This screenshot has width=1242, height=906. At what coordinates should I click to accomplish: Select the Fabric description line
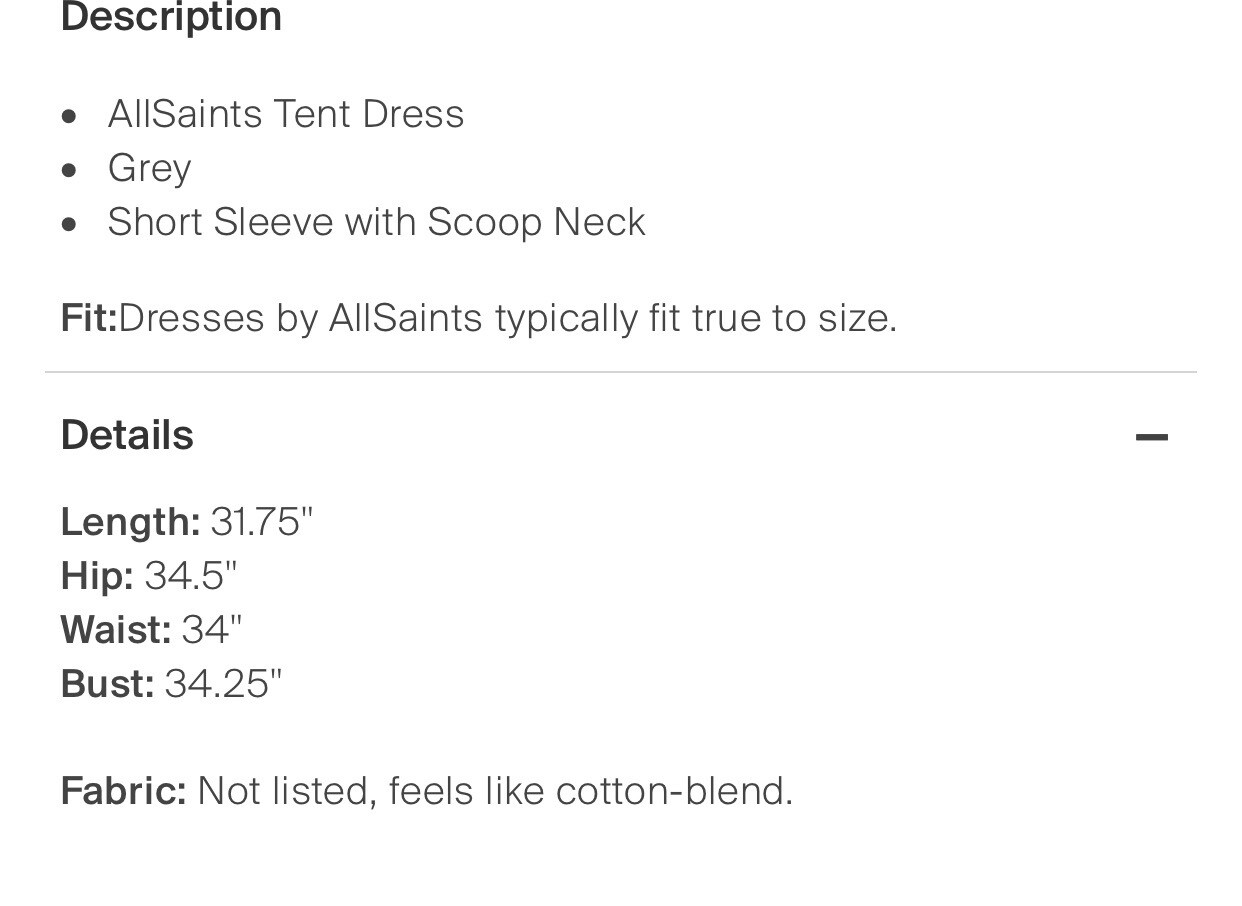(x=425, y=790)
